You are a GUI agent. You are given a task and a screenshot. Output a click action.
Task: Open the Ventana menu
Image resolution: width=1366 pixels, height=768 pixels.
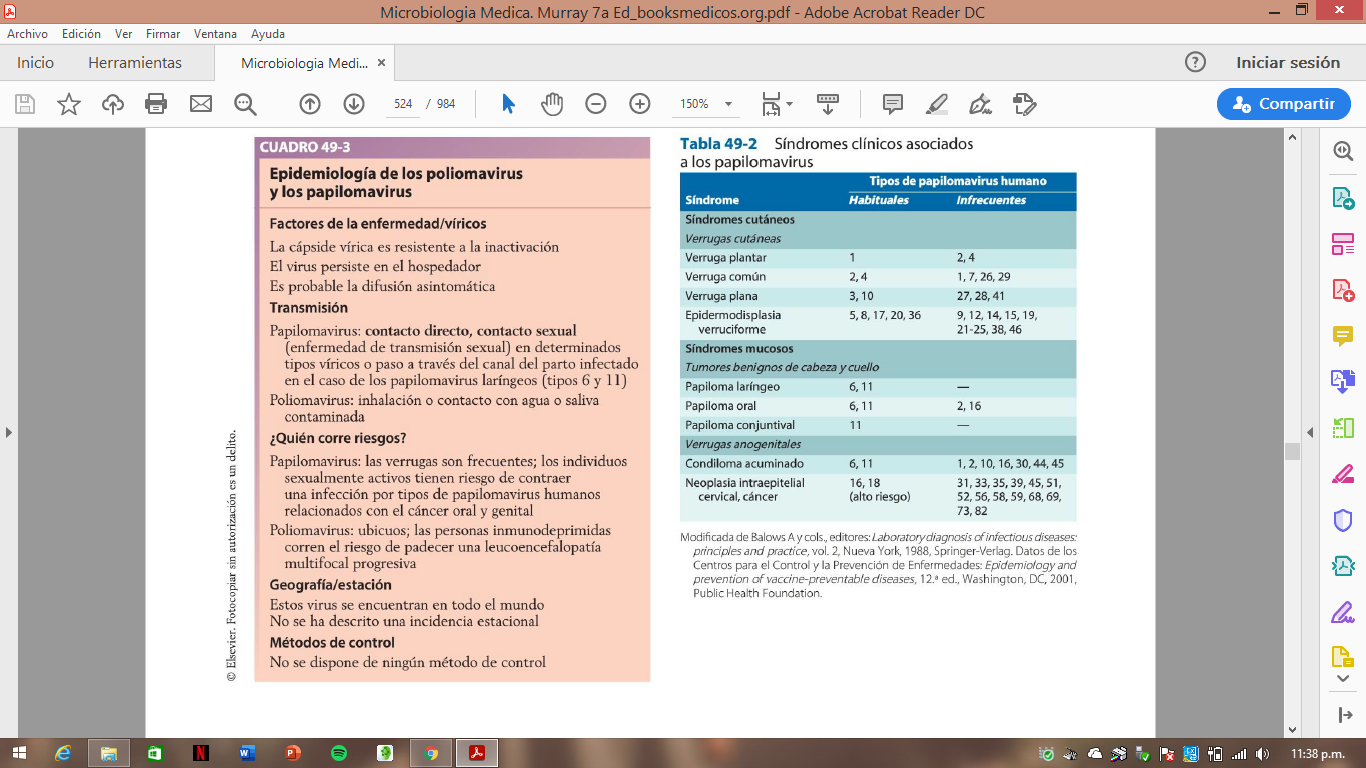(215, 33)
